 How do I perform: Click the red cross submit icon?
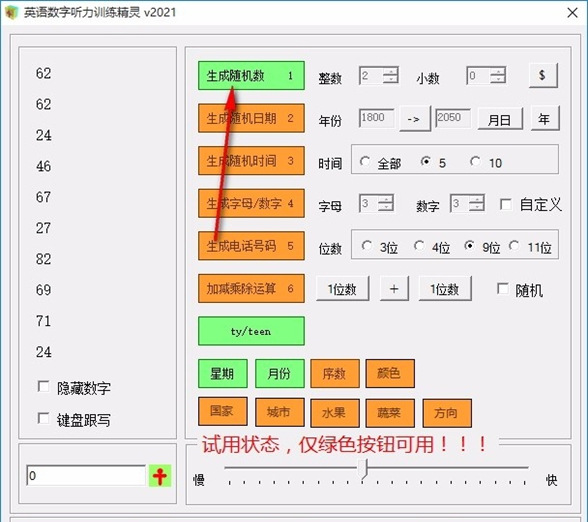click(x=160, y=476)
